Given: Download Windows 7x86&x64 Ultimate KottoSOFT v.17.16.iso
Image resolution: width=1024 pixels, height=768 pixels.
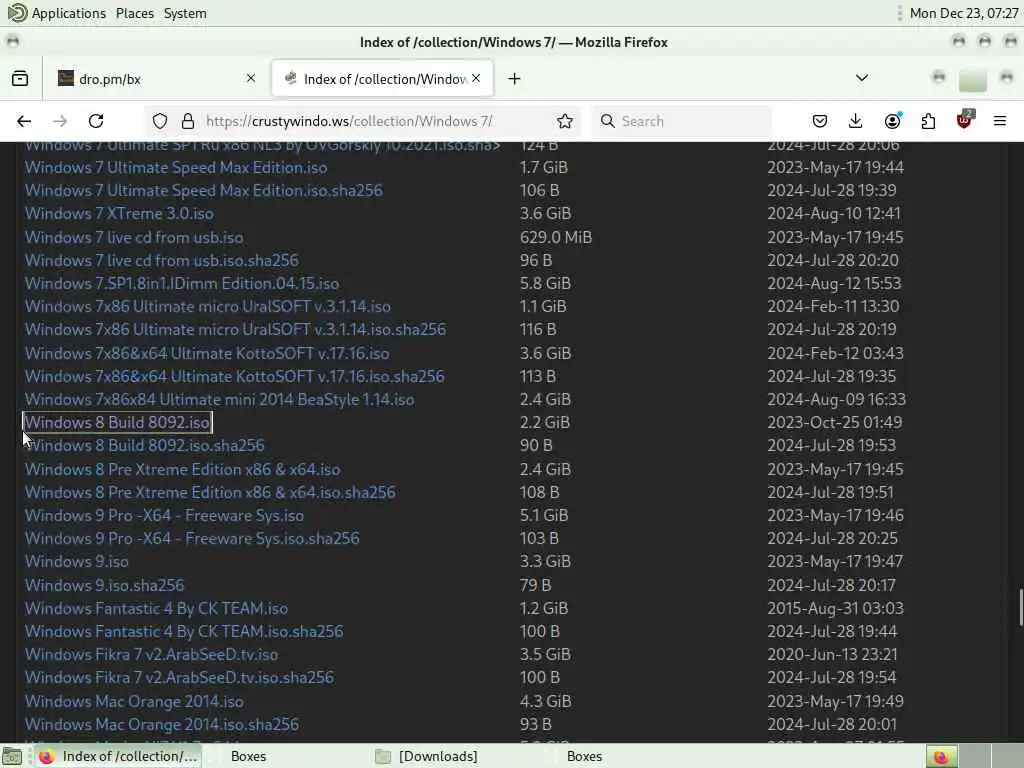Looking at the screenshot, I should (x=207, y=353).
